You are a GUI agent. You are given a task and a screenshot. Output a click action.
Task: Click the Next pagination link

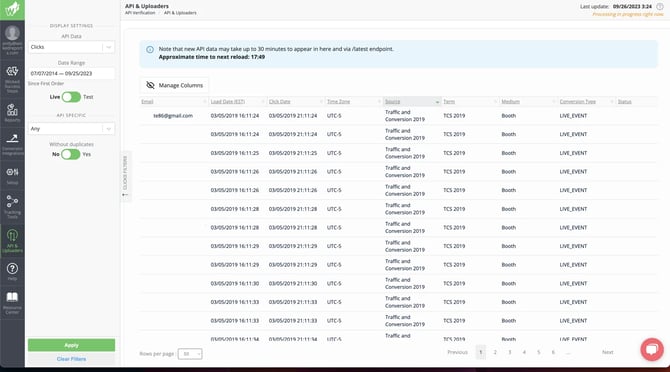pos(608,352)
